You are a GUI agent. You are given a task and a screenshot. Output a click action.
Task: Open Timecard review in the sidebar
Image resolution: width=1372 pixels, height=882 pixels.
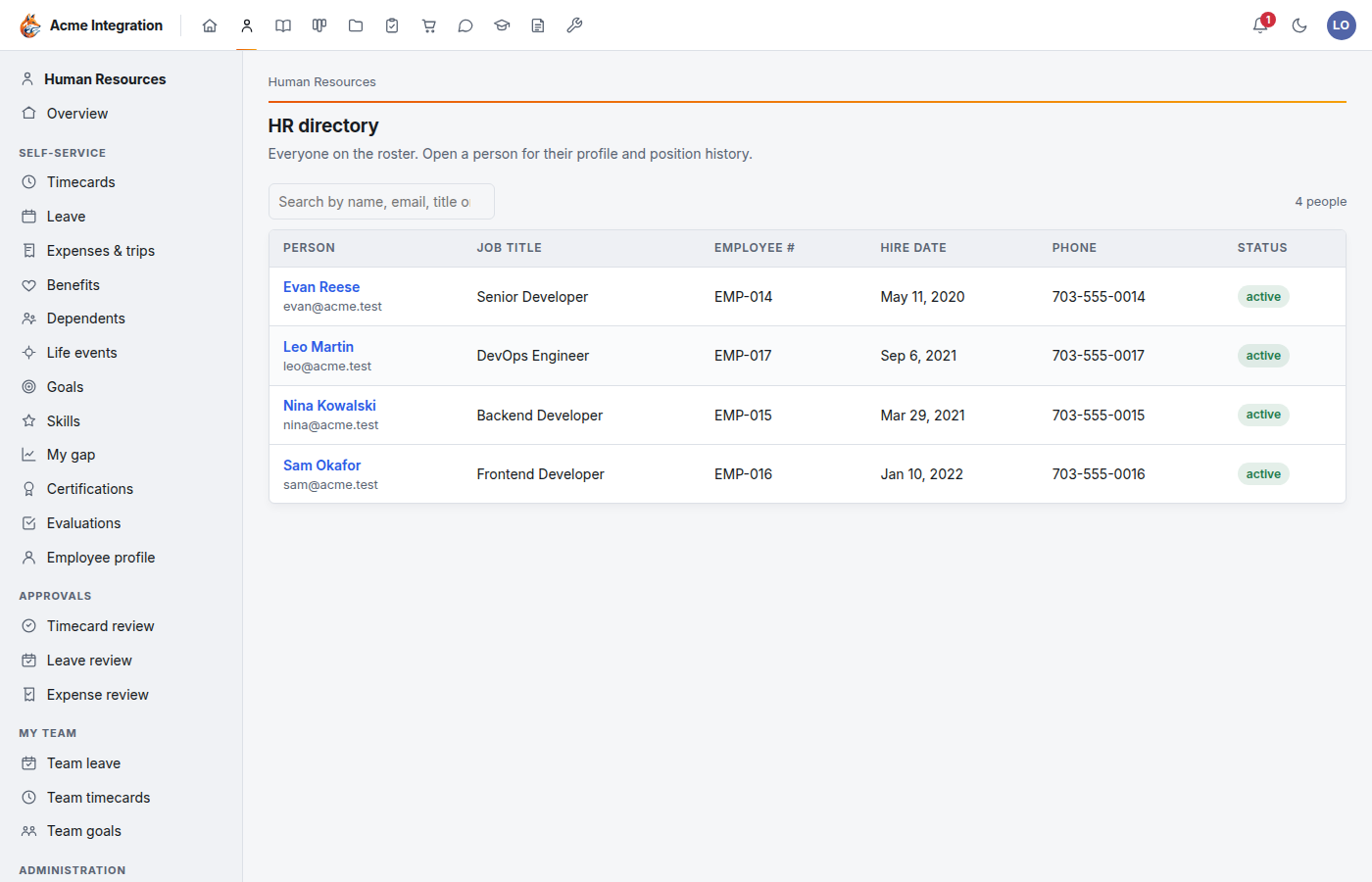(121, 626)
